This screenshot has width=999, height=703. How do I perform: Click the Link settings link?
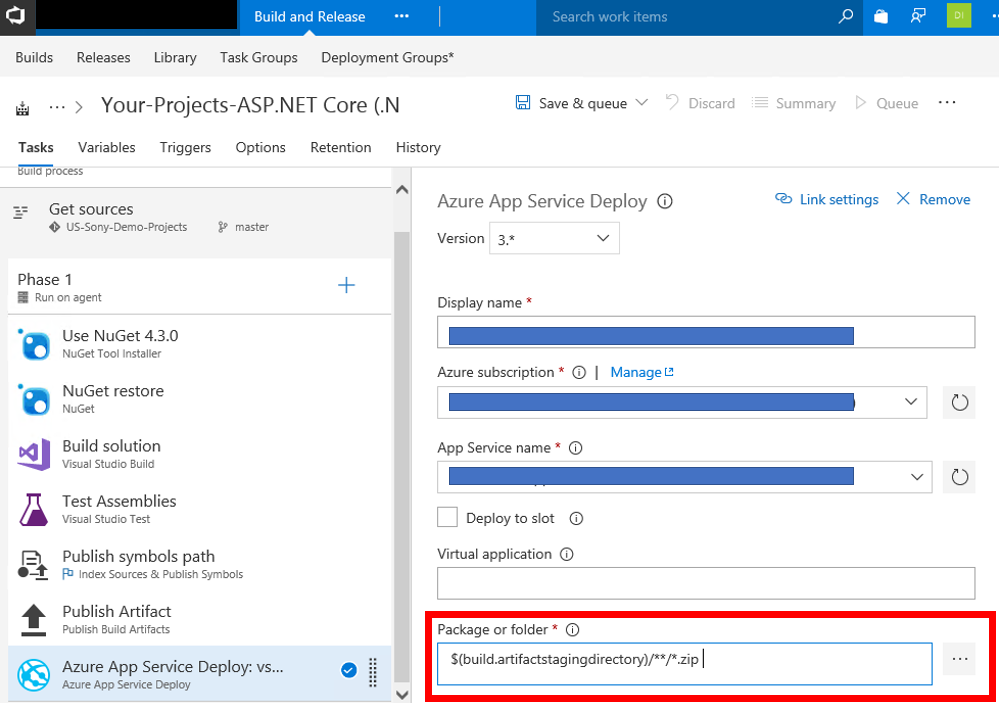point(826,199)
